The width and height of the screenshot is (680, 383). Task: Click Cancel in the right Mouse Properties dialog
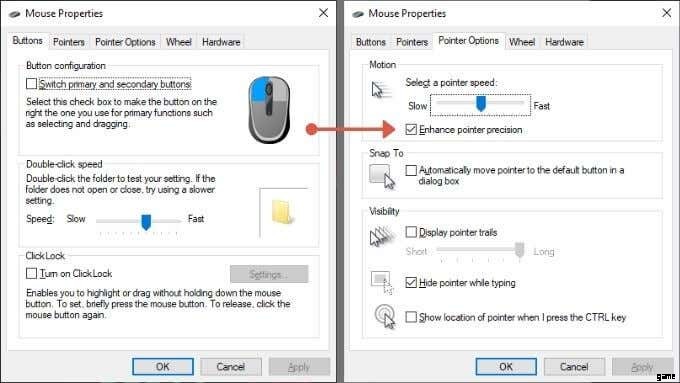pyautogui.click(x=574, y=367)
